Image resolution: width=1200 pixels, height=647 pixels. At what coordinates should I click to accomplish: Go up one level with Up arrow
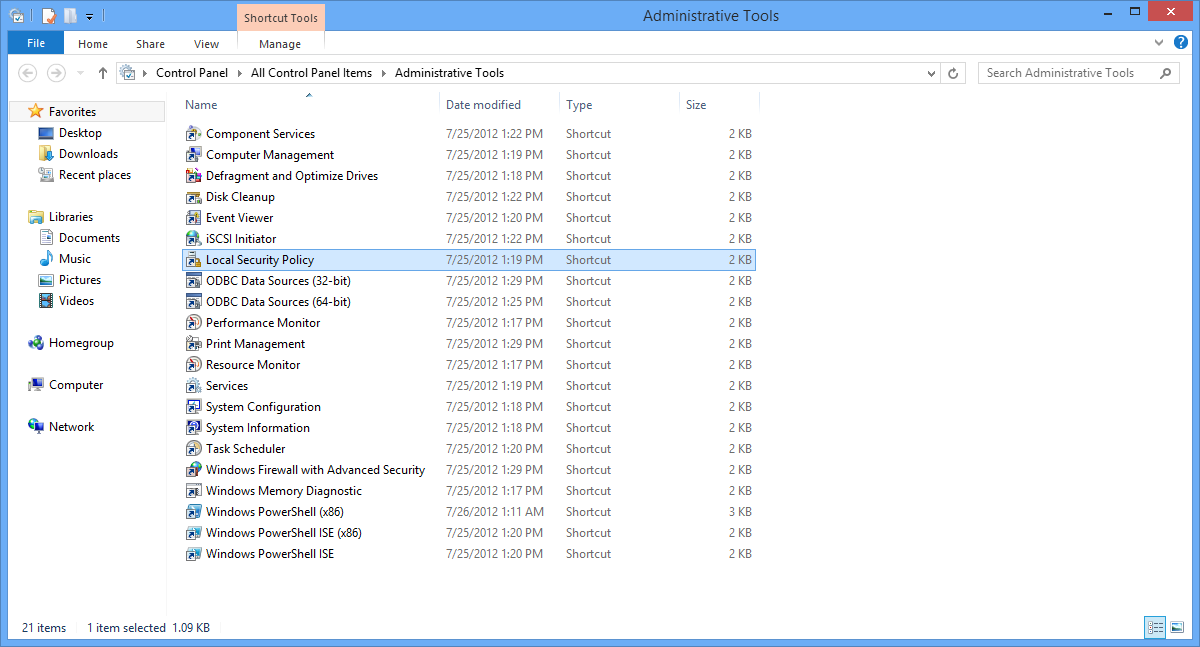coord(103,73)
